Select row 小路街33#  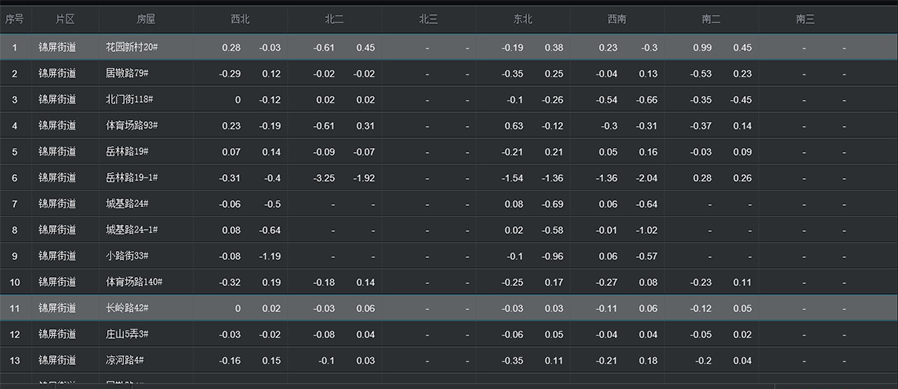tap(449, 256)
